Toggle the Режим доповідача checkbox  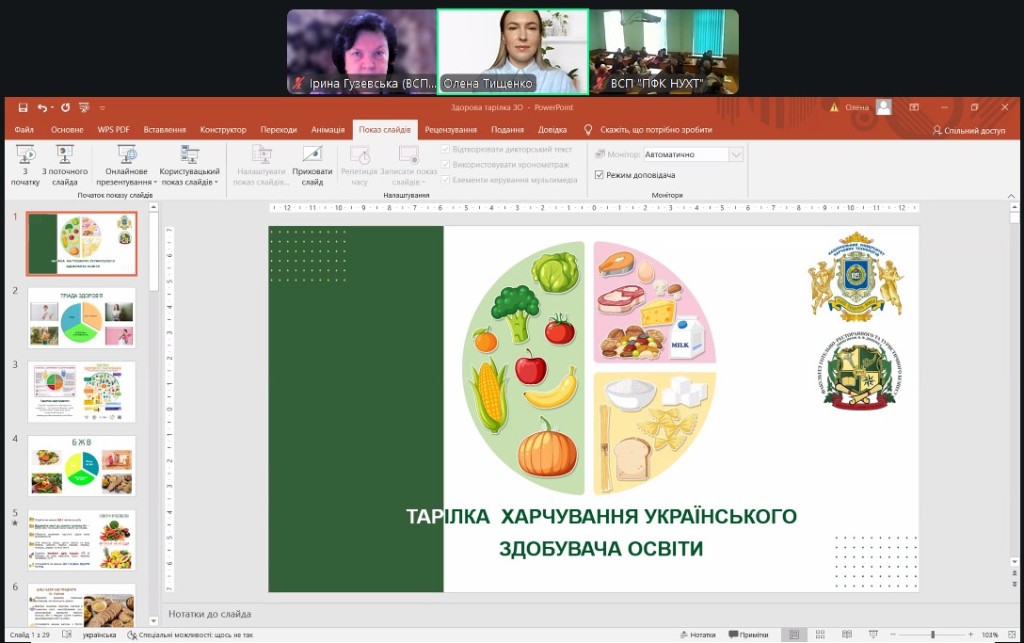599,175
